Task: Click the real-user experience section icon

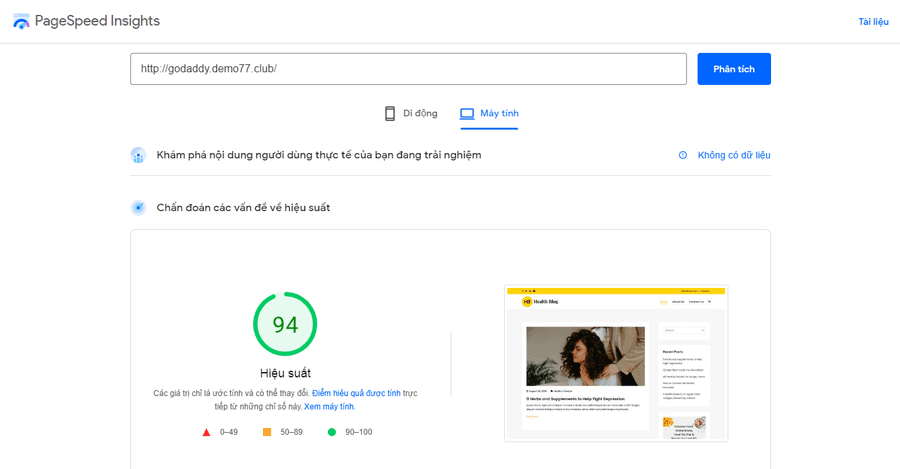Action: [x=138, y=155]
